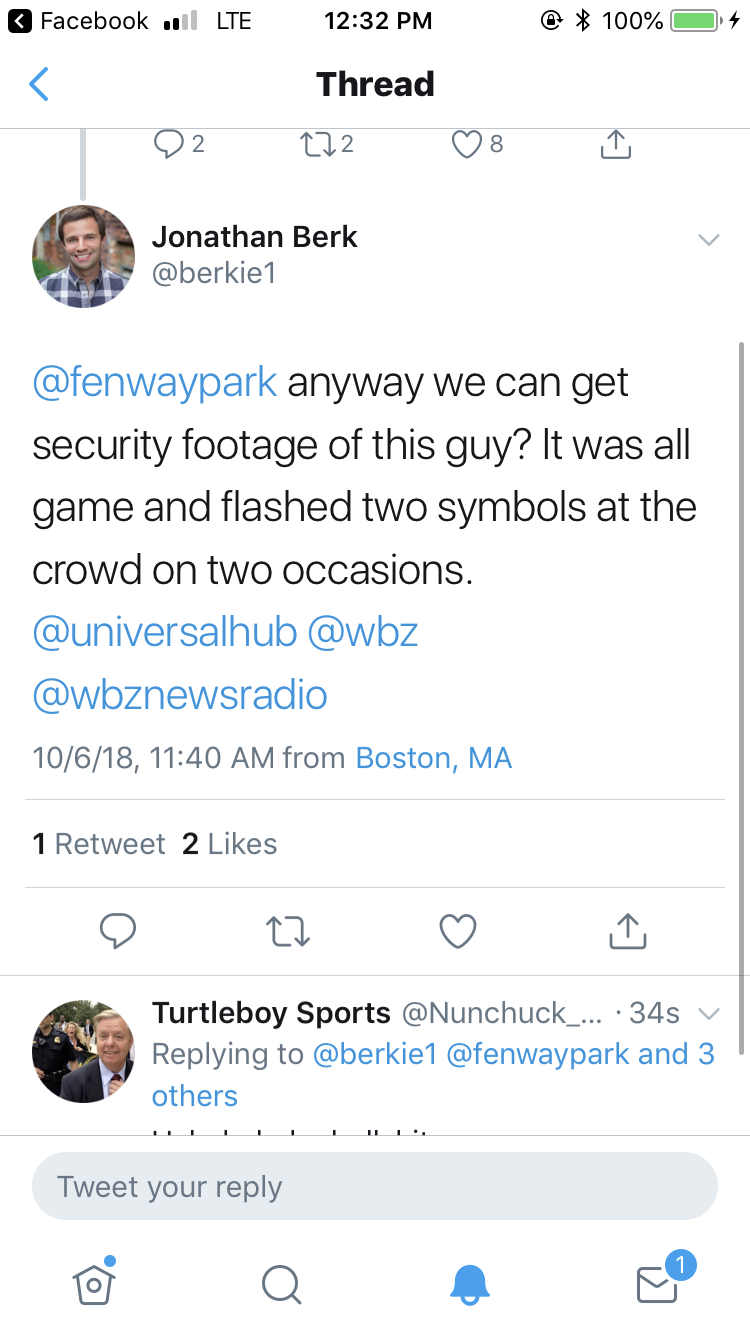Tap the Boston, MA location link

point(434,758)
